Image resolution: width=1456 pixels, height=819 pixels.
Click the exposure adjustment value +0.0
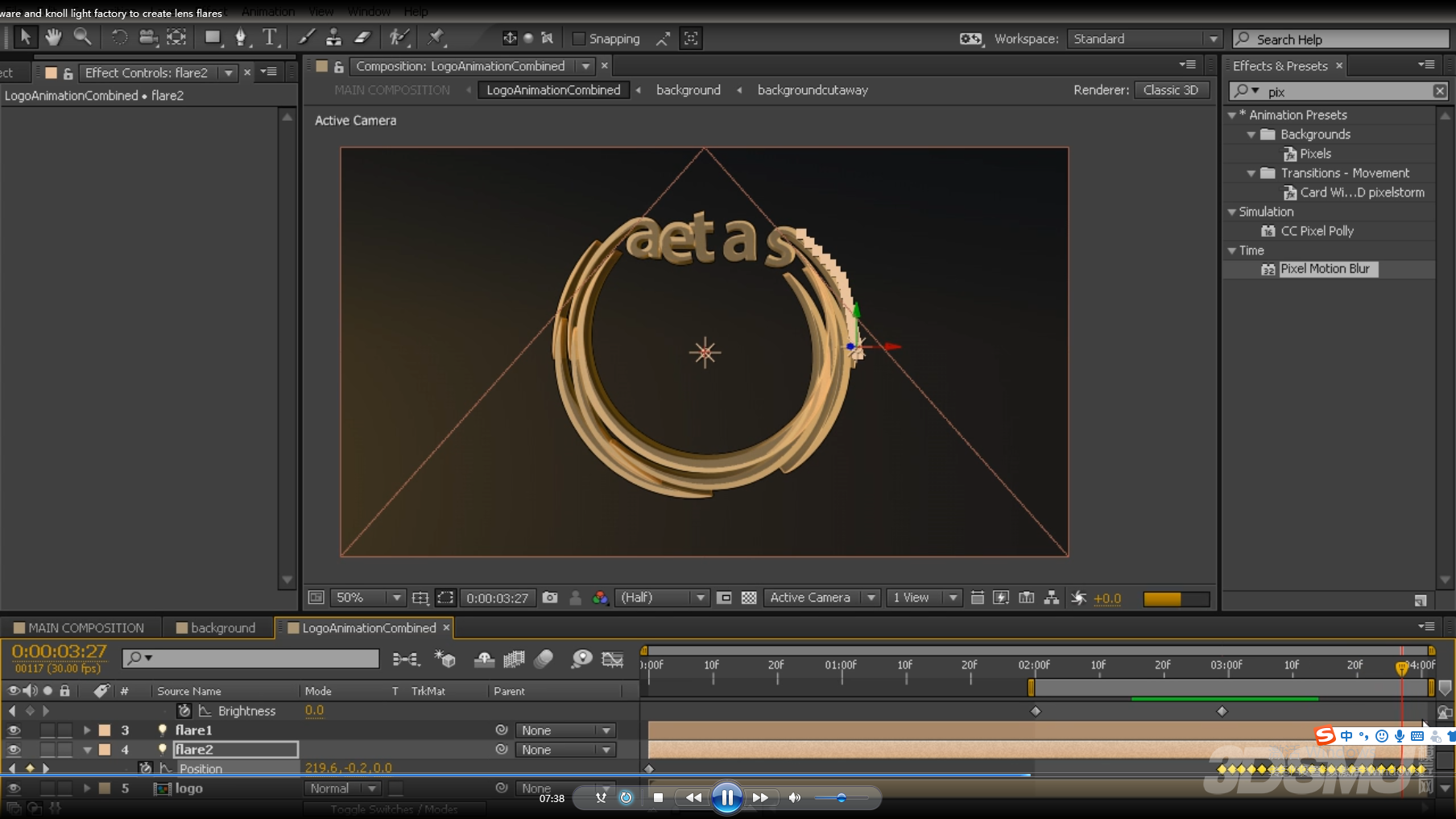[x=1107, y=598]
